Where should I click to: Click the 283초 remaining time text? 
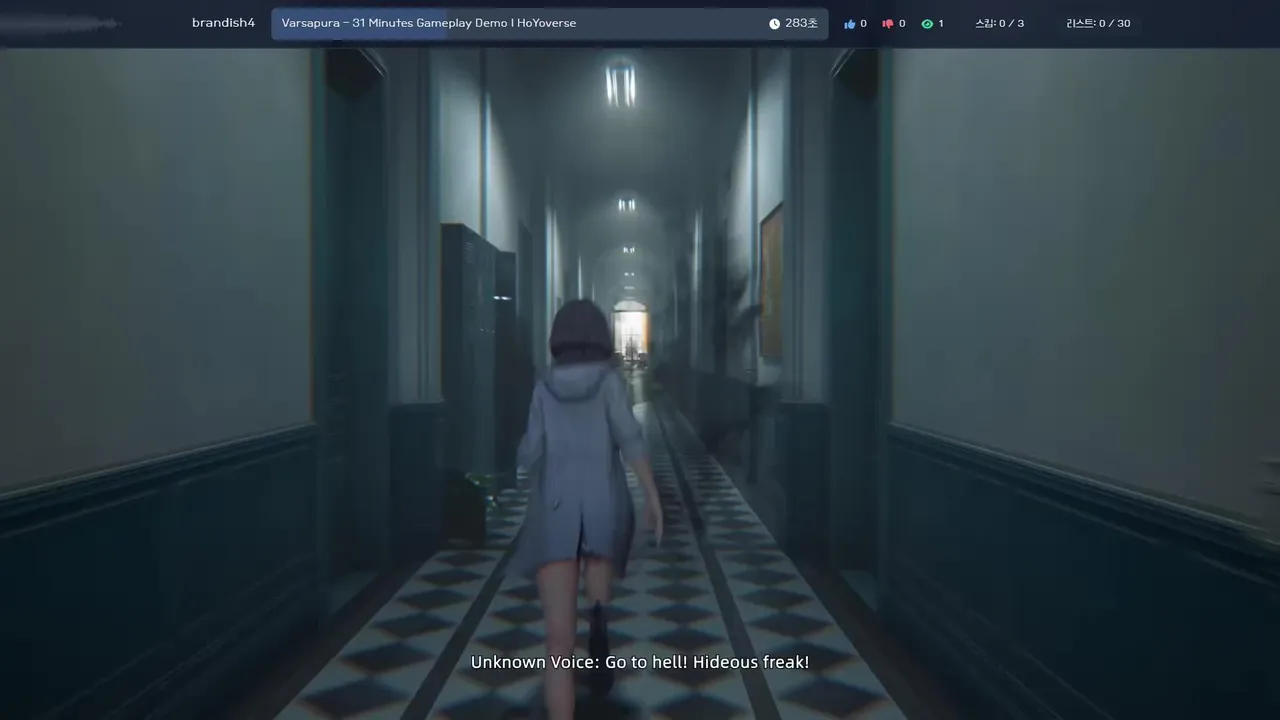pyautogui.click(x=801, y=23)
